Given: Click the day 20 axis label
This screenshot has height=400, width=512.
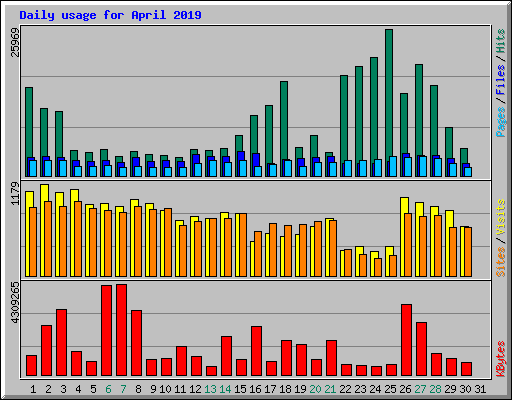Looking at the screenshot, I should [x=315, y=389].
